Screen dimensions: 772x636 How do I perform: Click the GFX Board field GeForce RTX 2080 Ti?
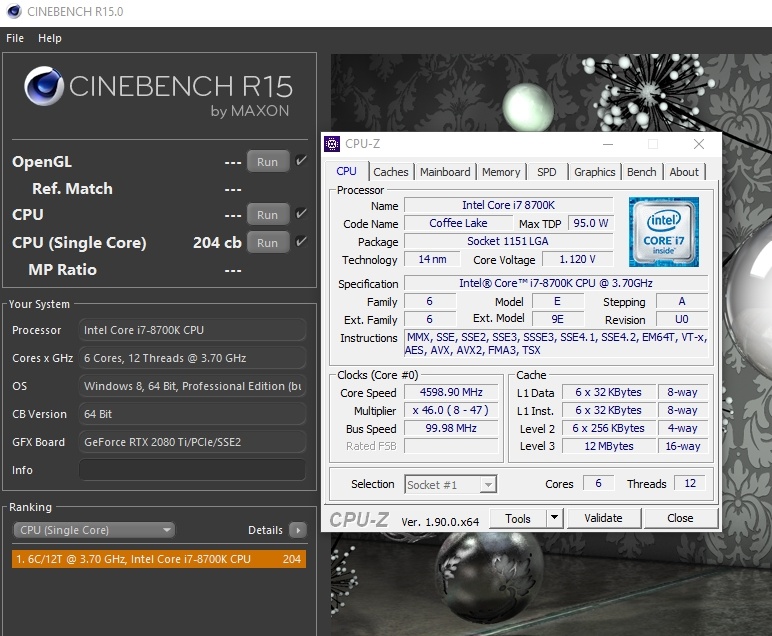click(x=192, y=442)
